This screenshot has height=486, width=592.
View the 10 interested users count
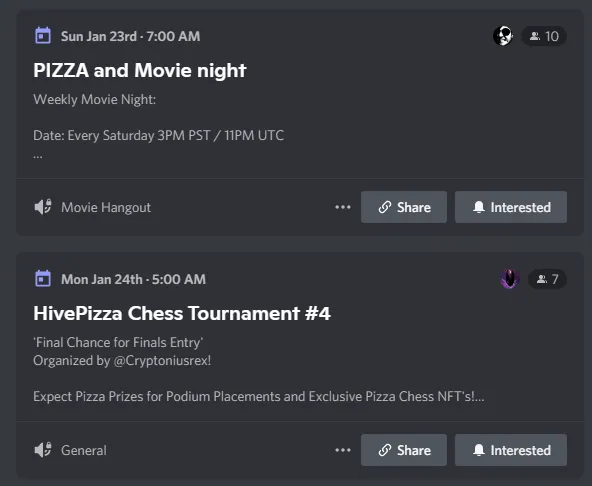544,36
